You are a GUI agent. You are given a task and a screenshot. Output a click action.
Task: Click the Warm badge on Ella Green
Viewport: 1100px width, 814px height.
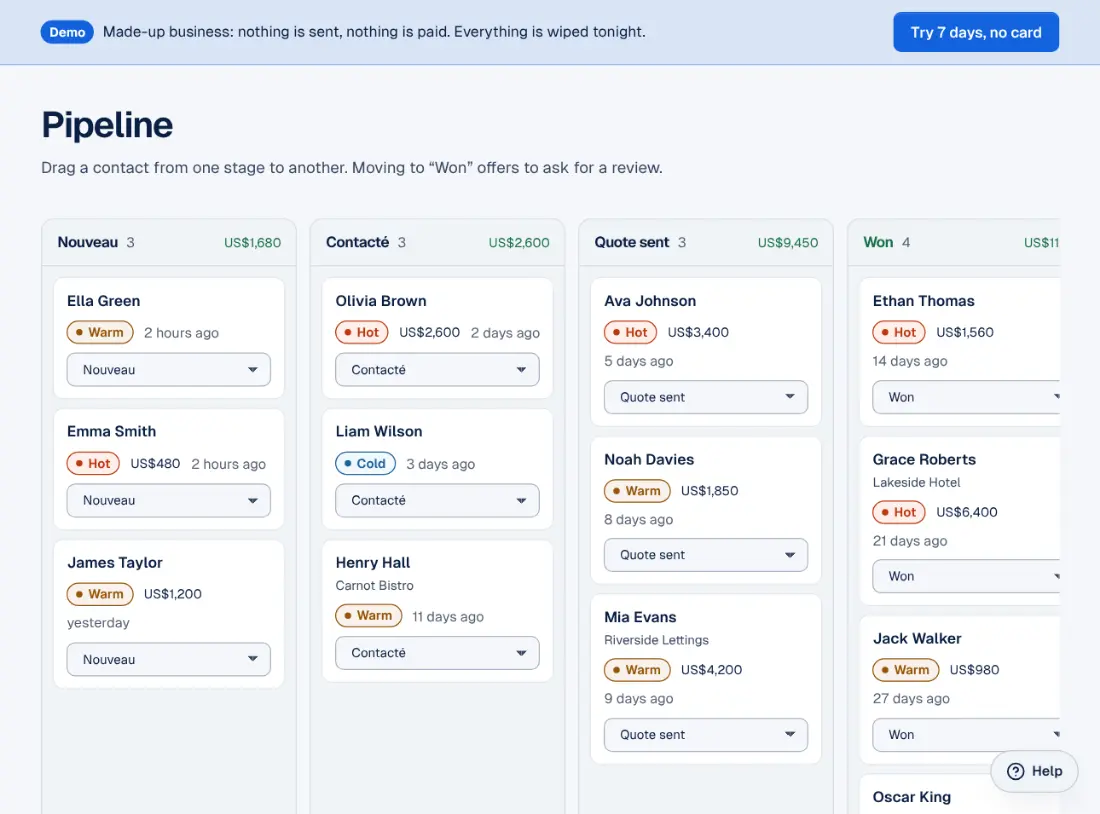[x=100, y=333]
